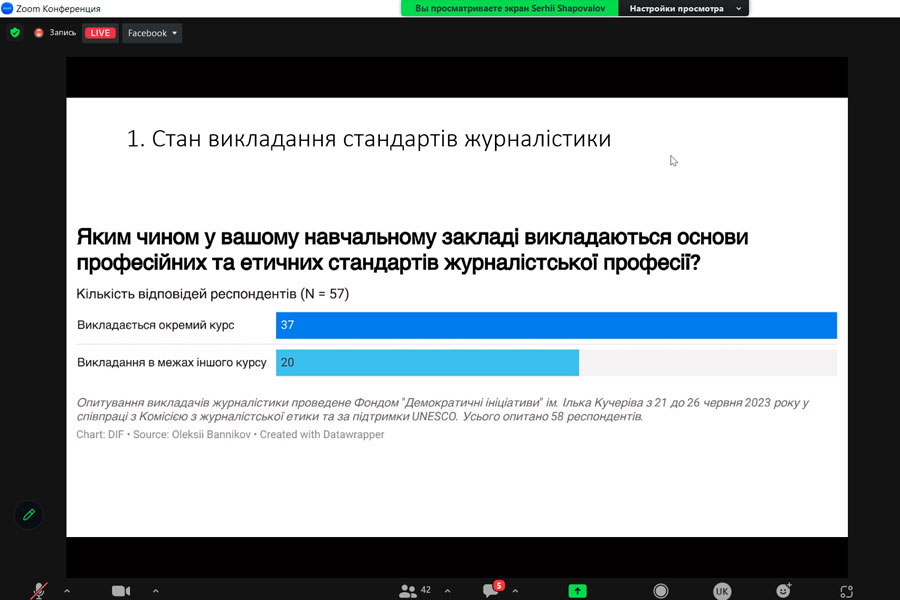Click the label "Викладання в межах іншого курсу"
Image resolution: width=900 pixels, height=600 pixels.
172,362
